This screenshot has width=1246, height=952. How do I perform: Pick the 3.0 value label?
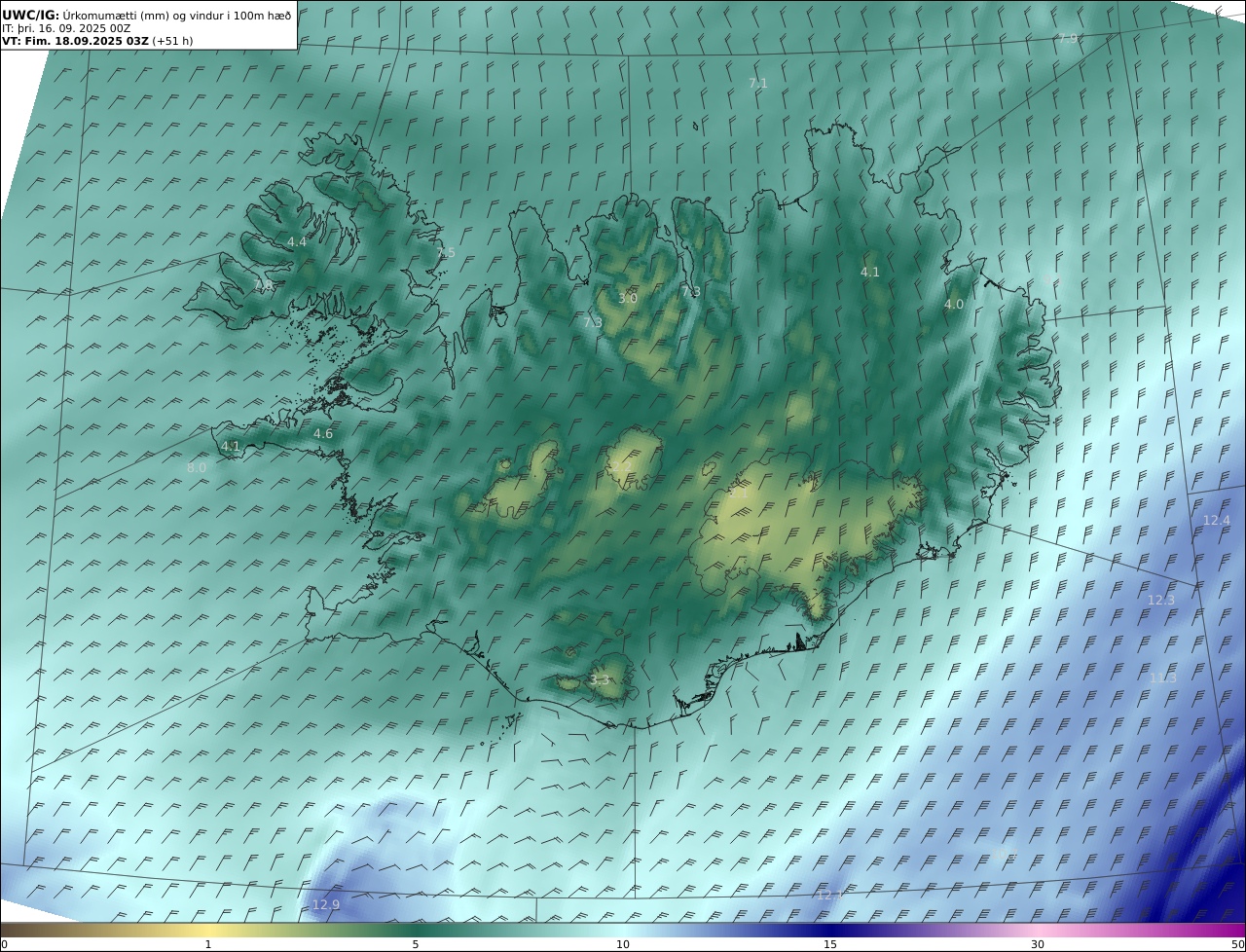click(628, 298)
